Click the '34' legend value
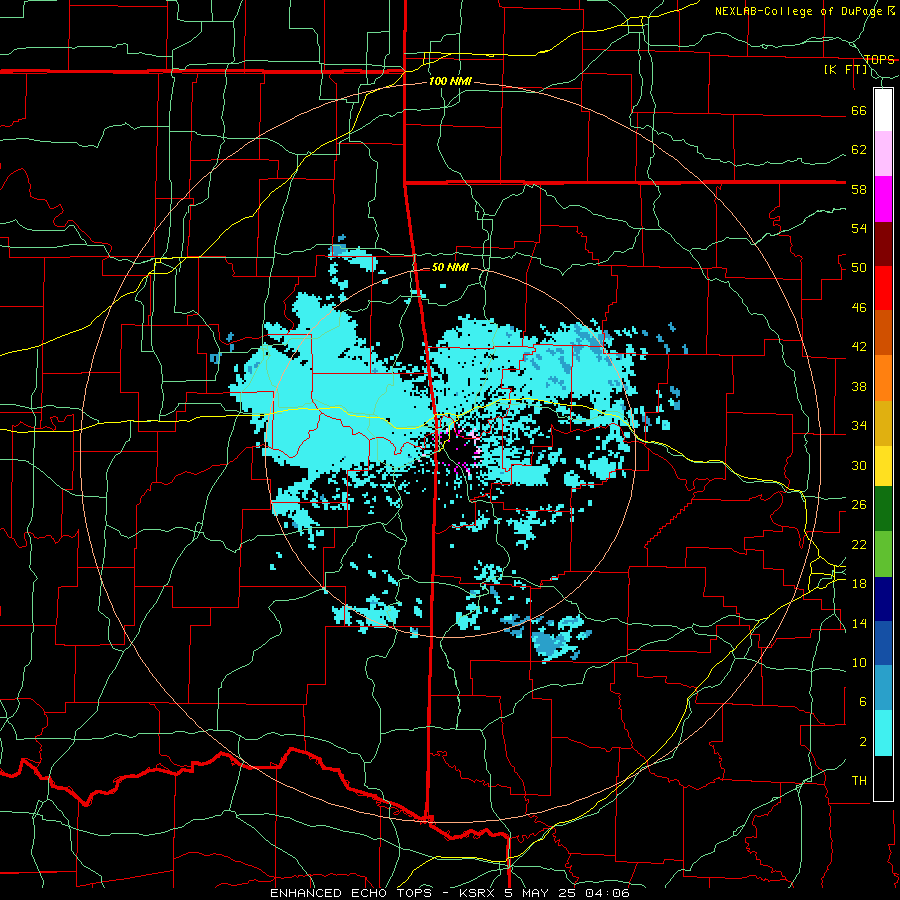This screenshot has height=900, width=900. point(859,426)
